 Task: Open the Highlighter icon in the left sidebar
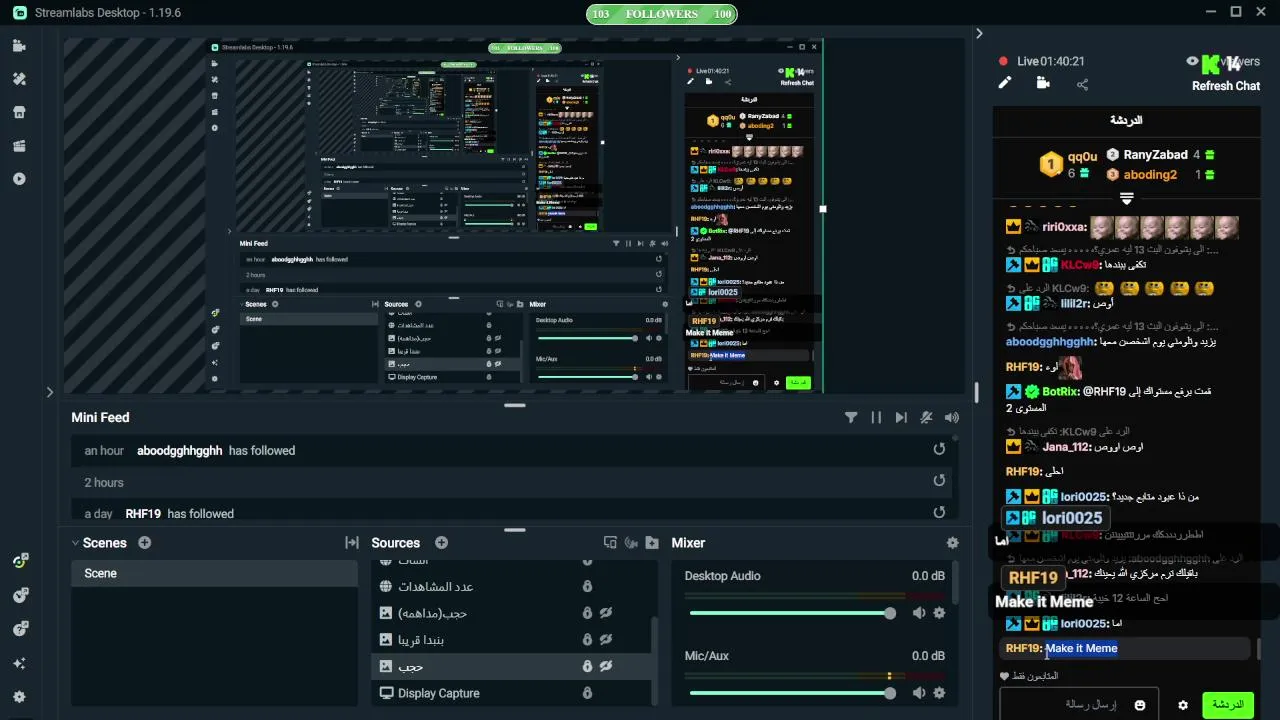click(19, 146)
